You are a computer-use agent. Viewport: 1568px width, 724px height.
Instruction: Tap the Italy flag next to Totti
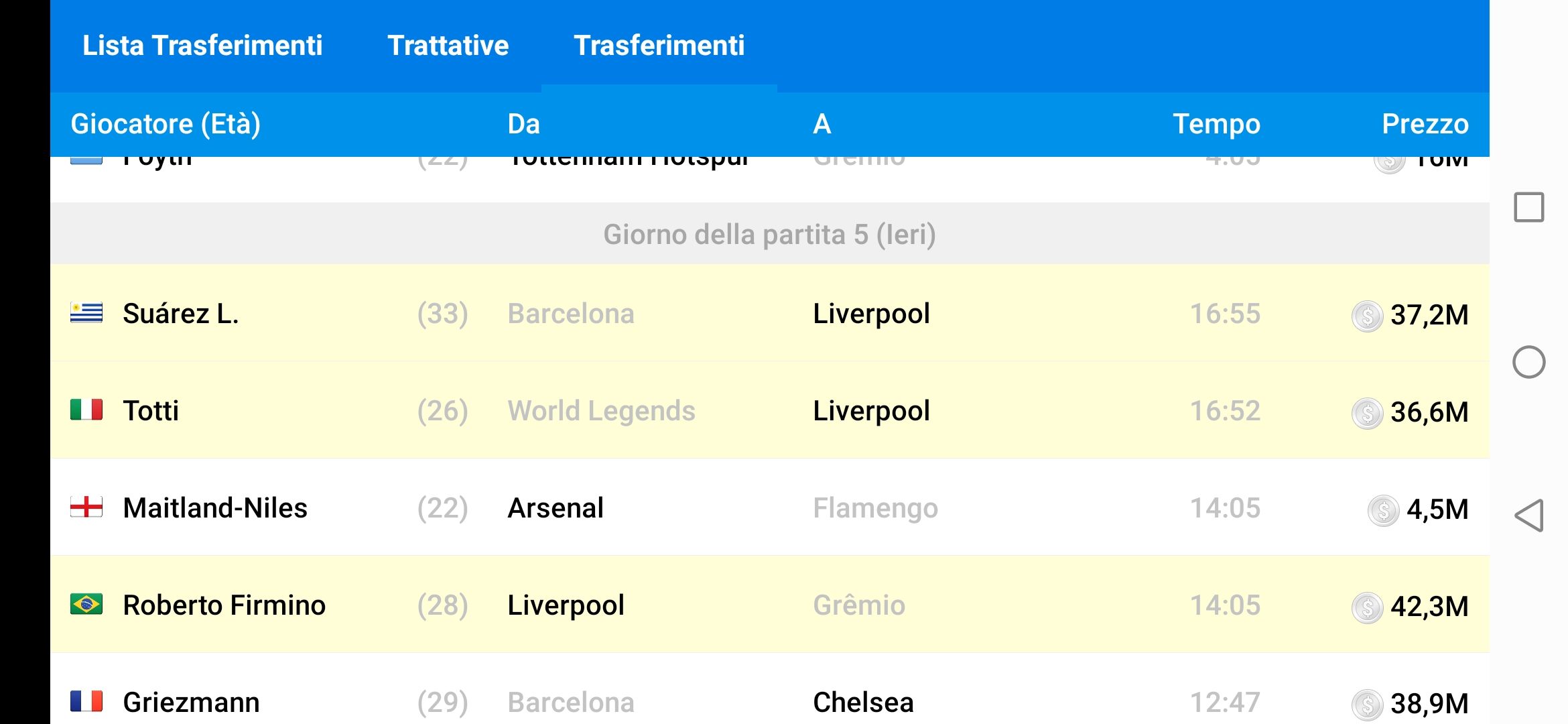[x=86, y=410]
